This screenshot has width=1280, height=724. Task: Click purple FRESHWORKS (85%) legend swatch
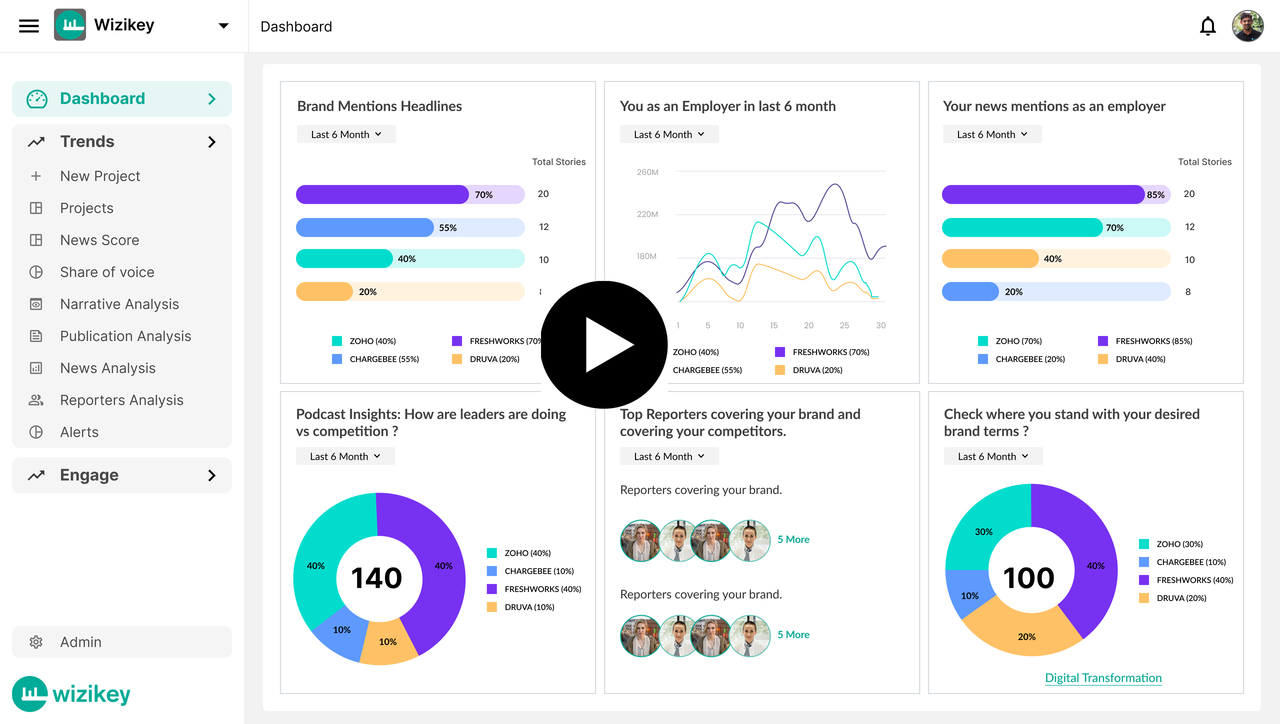pyautogui.click(x=1103, y=341)
